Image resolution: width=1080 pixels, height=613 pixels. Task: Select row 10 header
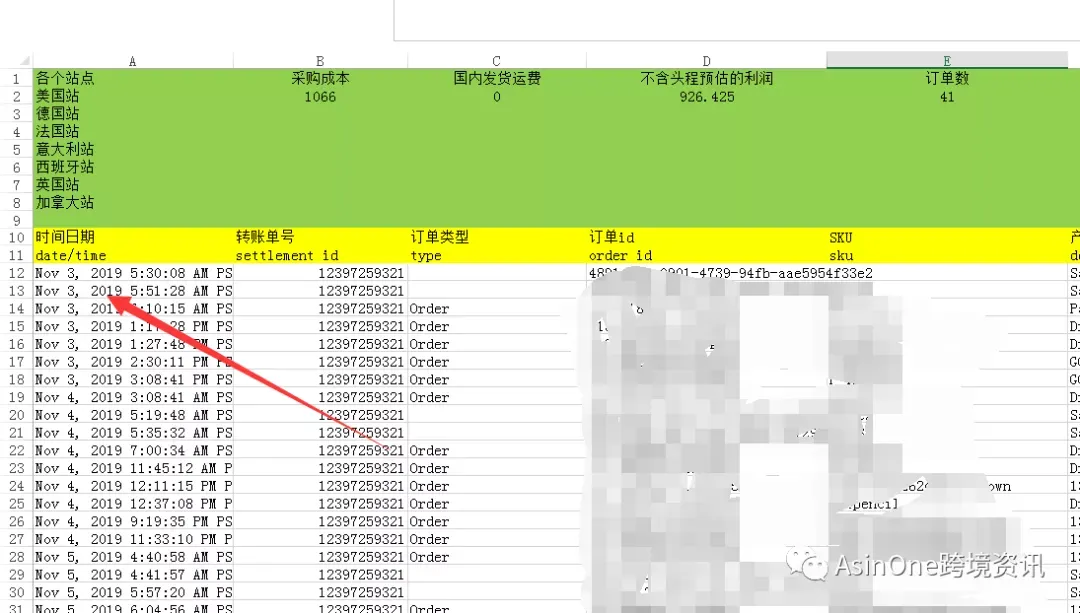coord(17,238)
